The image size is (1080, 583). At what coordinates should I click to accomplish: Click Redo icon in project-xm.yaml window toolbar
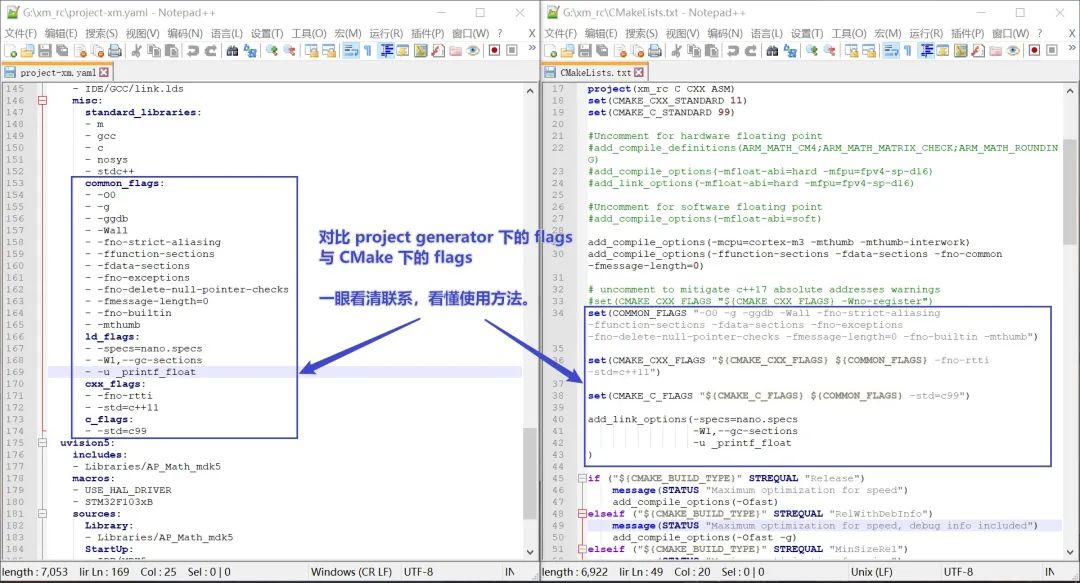pyautogui.click(x=211, y=50)
